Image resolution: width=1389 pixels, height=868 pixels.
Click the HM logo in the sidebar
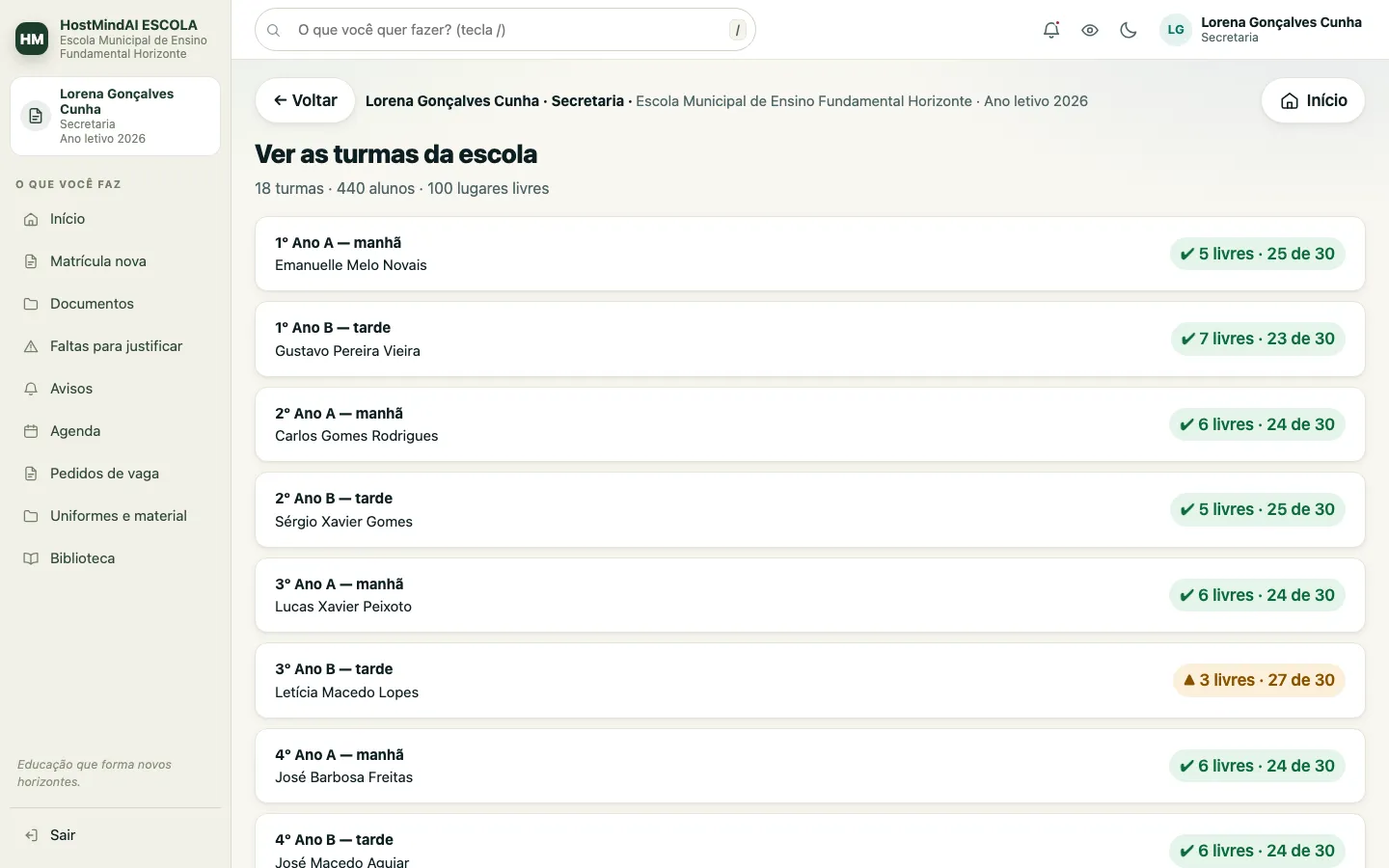(32, 39)
